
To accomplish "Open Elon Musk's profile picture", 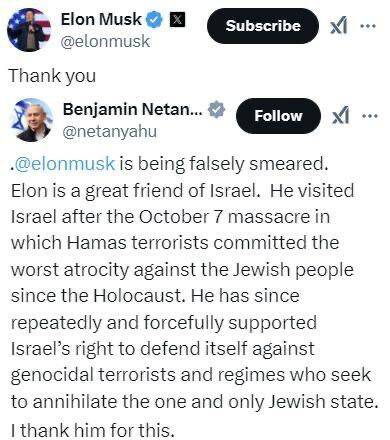I will point(29,30).
